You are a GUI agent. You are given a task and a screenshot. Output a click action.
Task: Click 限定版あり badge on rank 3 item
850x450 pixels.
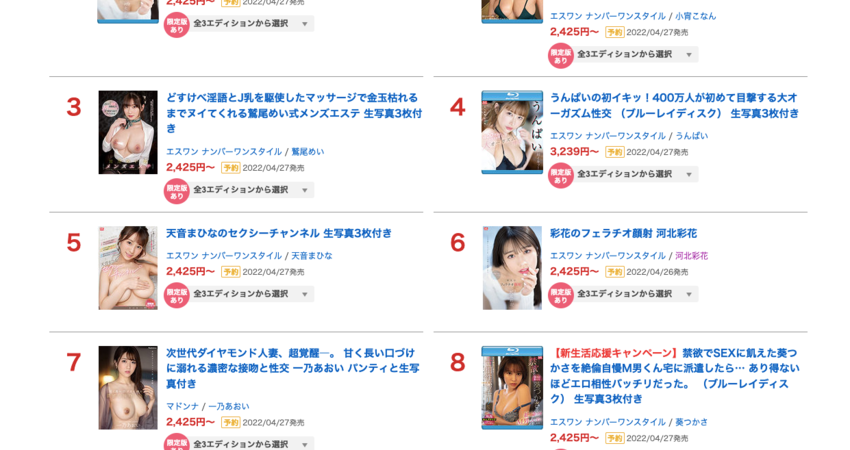point(177,191)
